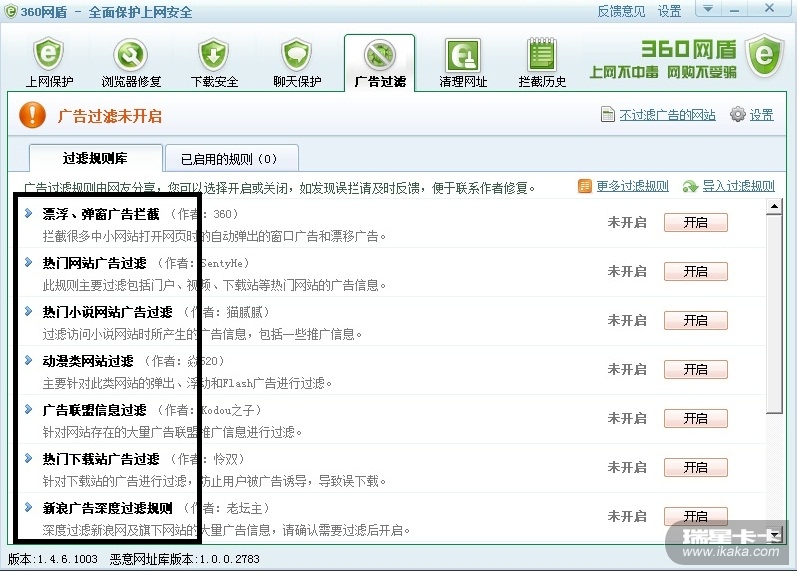Enable 热门下载站广告过滤 with 开启 button
This screenshot has width=797, height=571.
click(695, 467)
